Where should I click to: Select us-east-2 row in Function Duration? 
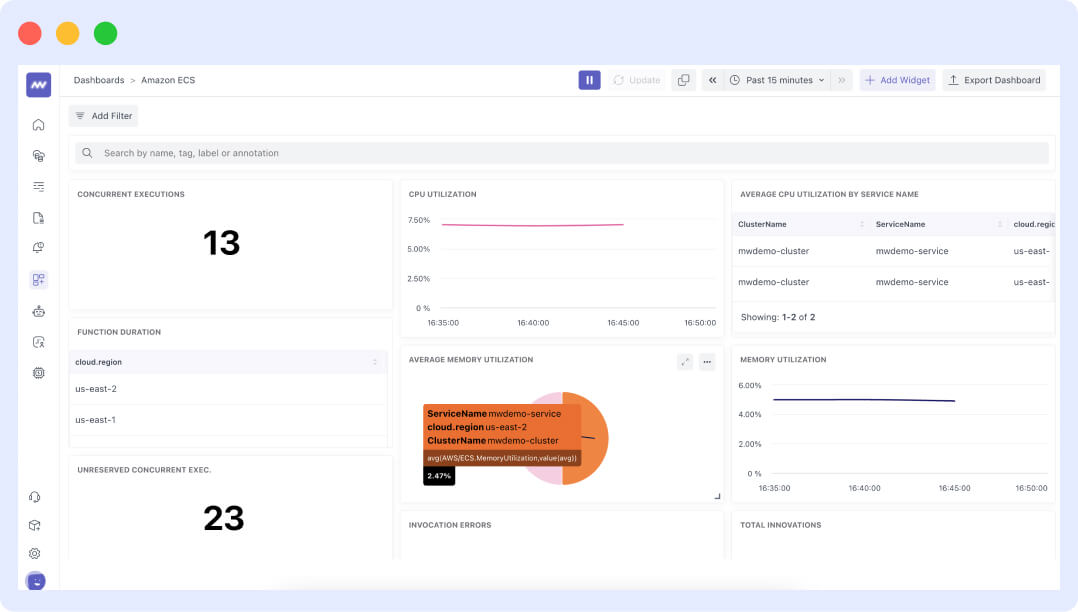click(x=228, y=389)
